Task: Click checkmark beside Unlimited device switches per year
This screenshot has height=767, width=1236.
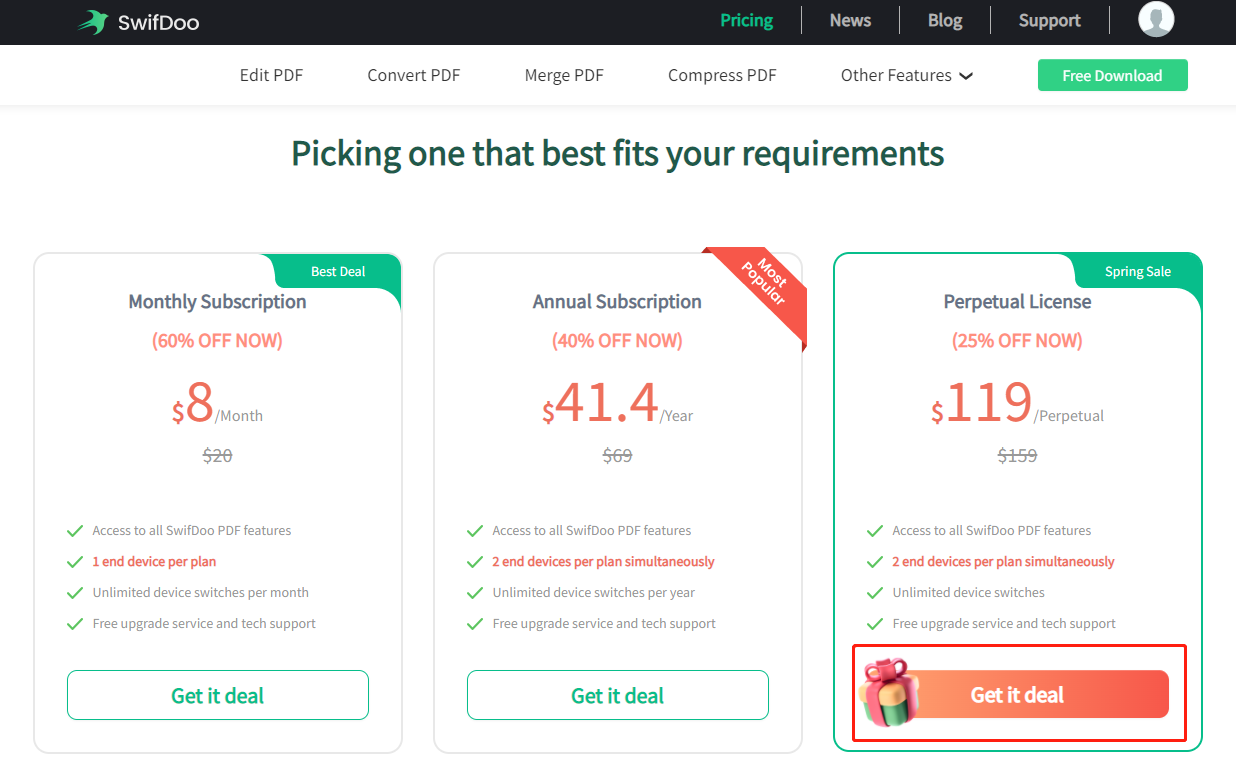Action: pos(475,593)
